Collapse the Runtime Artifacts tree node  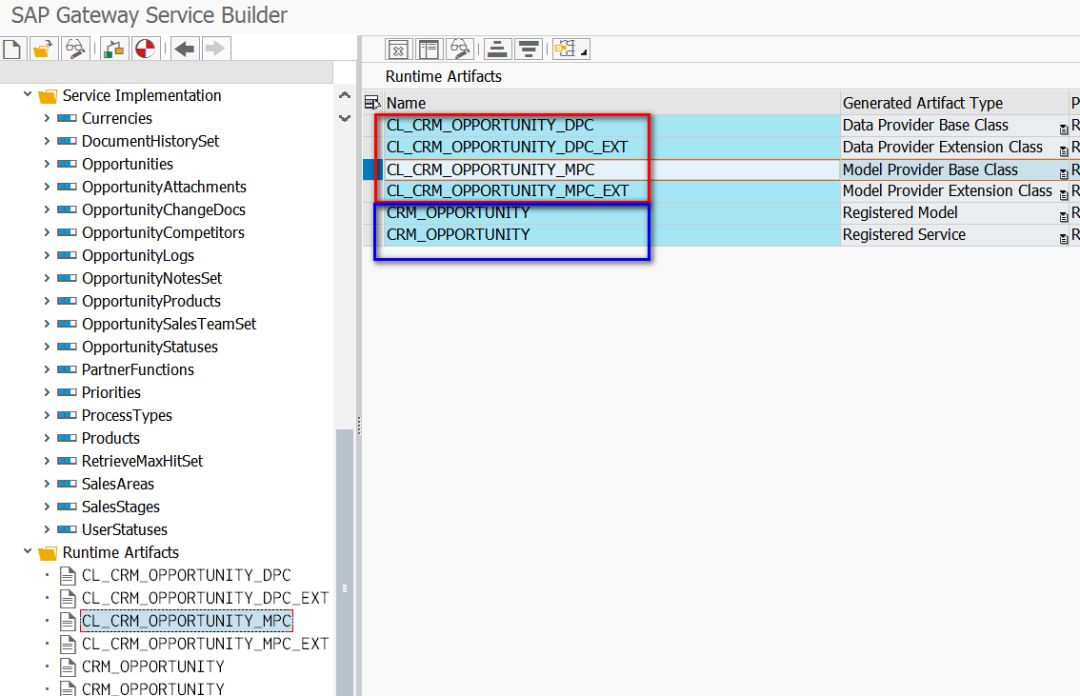pos(28,551)
